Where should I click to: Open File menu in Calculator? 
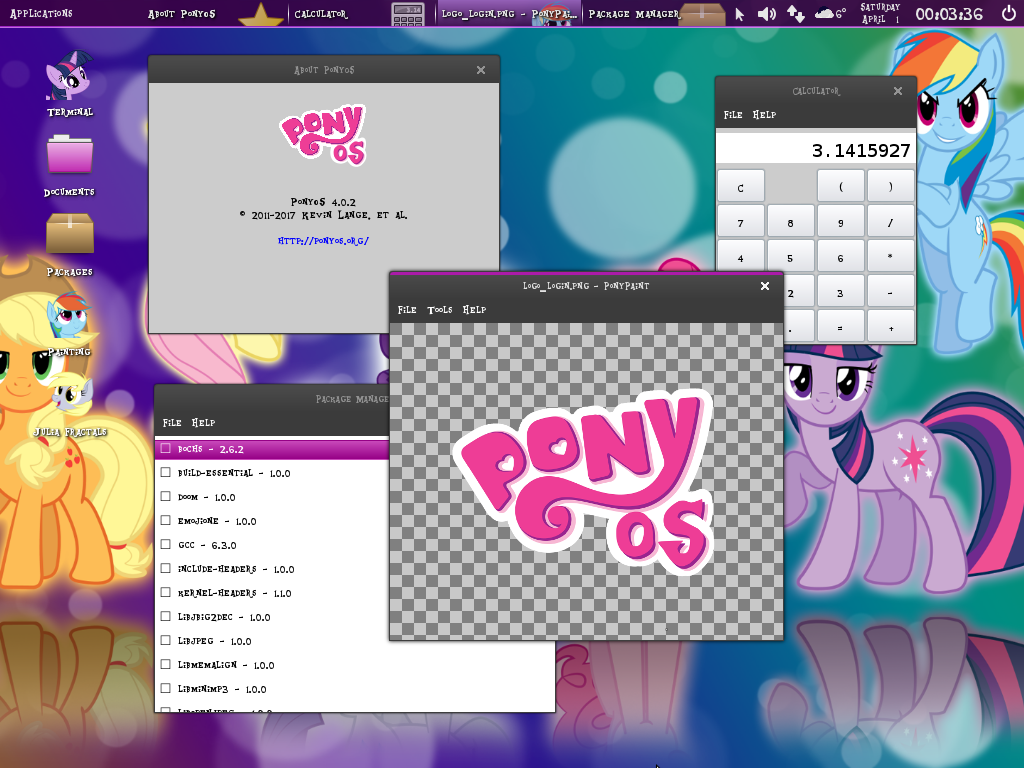coord(733,115)
